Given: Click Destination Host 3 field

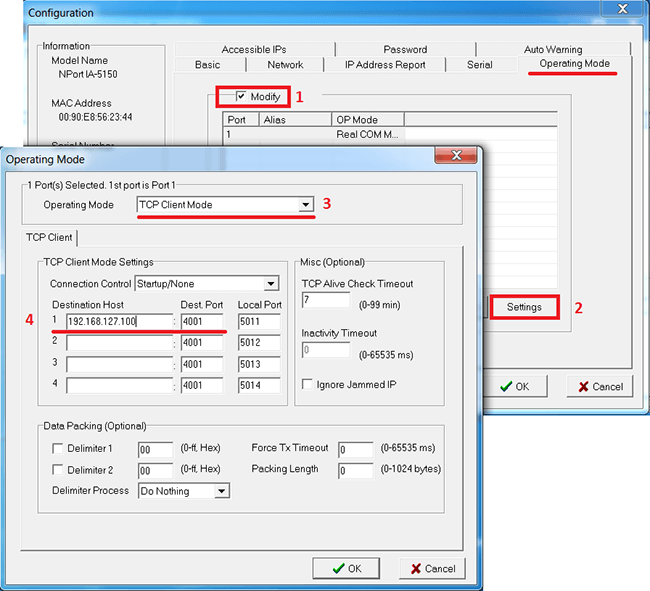Looking at the screenshot, I should pos(119,364).
